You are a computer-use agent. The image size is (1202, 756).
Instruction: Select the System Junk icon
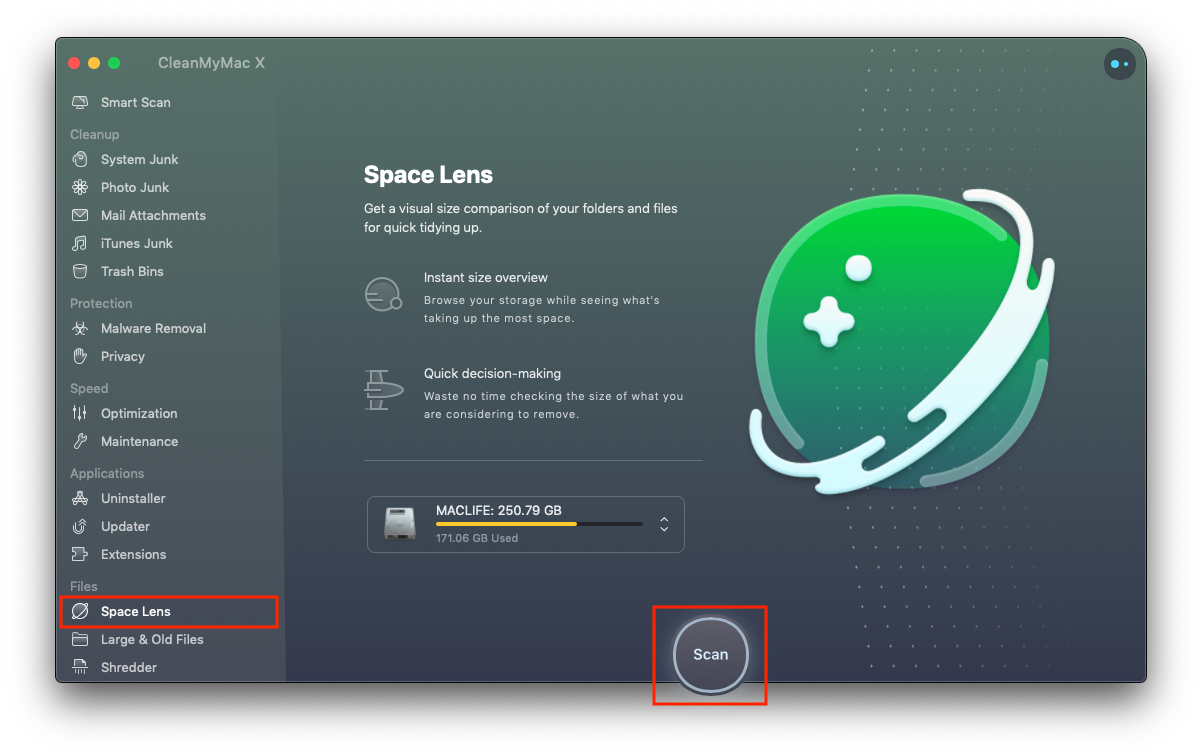point(80,160)
